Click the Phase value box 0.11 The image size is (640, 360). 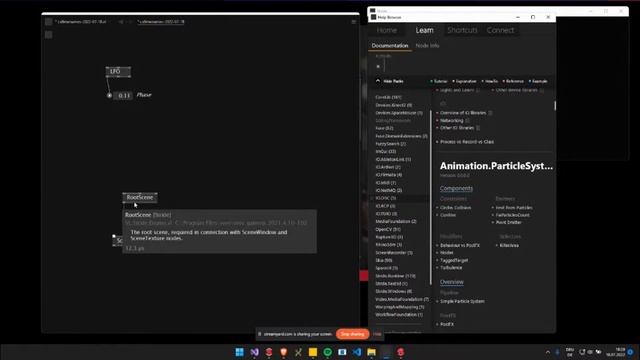[x=124, y=95]
